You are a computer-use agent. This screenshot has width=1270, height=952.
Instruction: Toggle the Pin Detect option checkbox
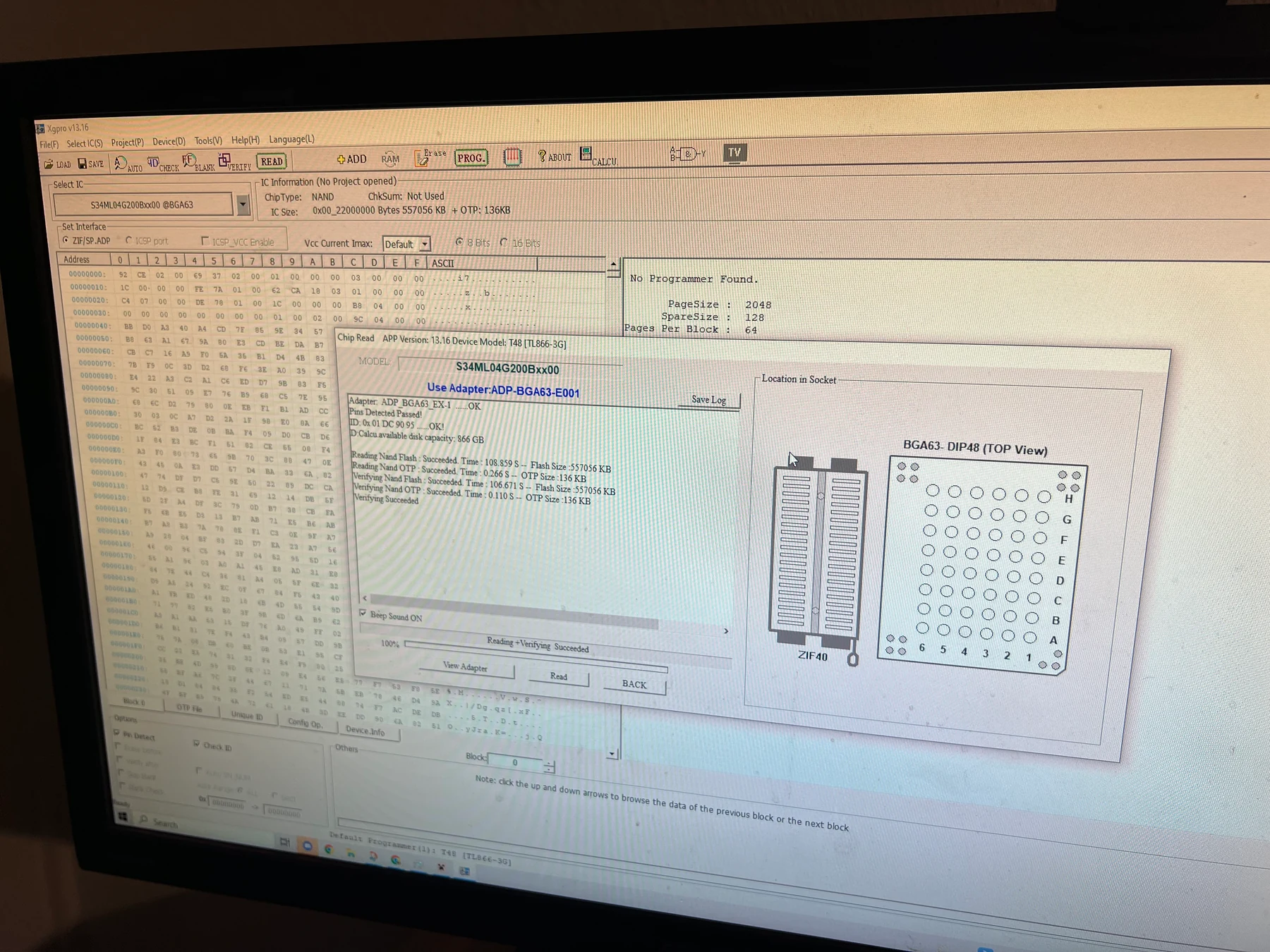tap(117, 733)
